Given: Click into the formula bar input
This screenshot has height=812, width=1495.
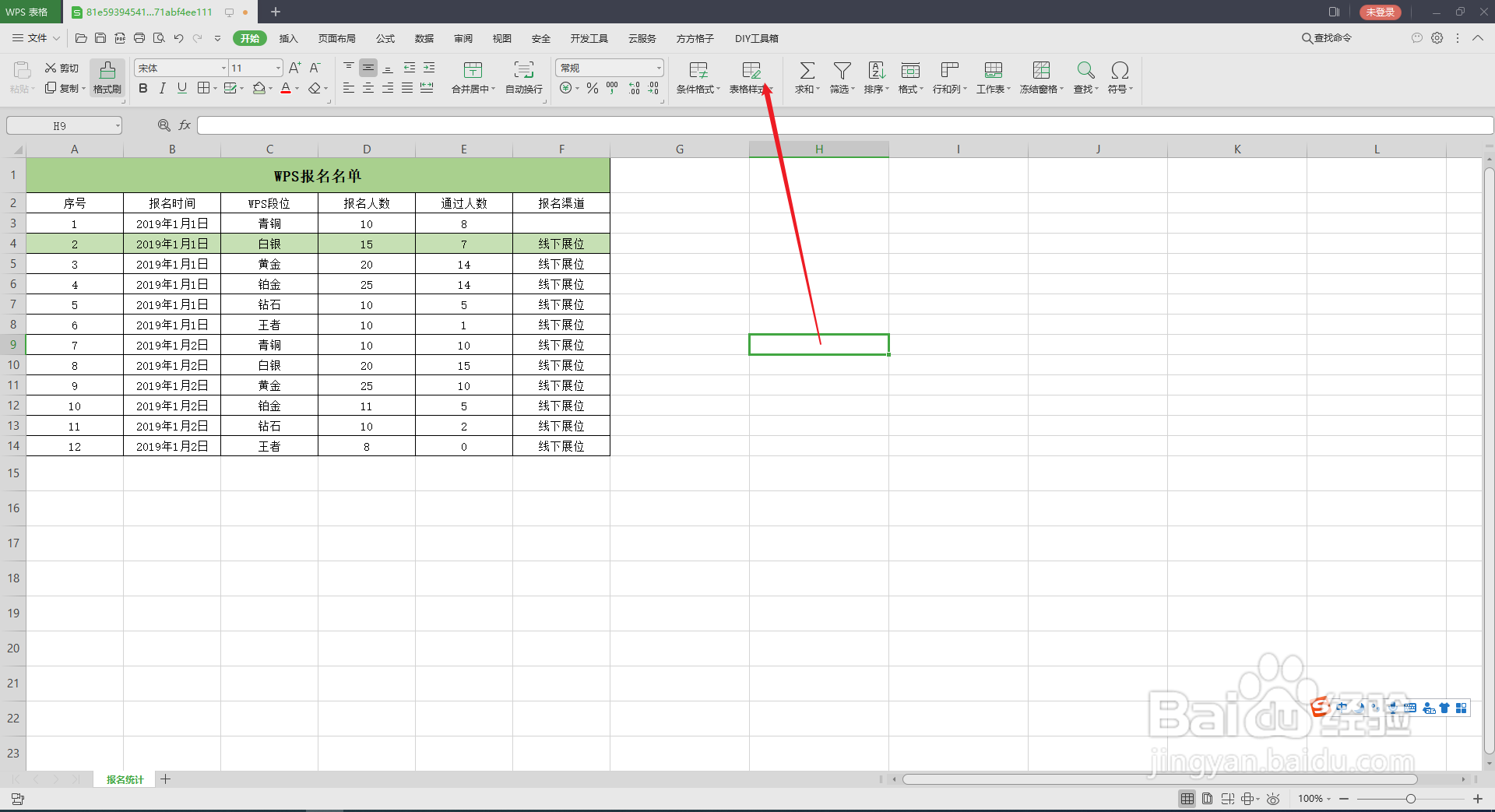Looking at the screenshot, I should tap(845, 125).
